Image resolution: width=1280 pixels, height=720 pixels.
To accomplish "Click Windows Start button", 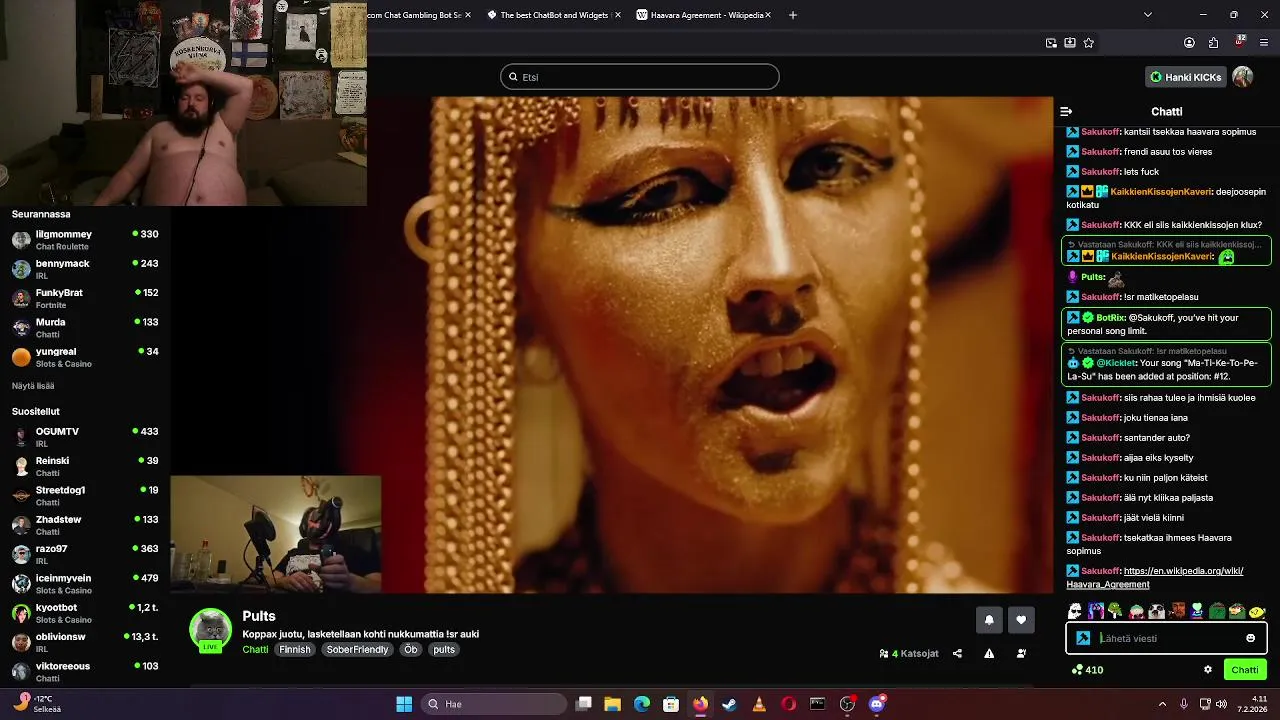I will click(x=404, y=704).
